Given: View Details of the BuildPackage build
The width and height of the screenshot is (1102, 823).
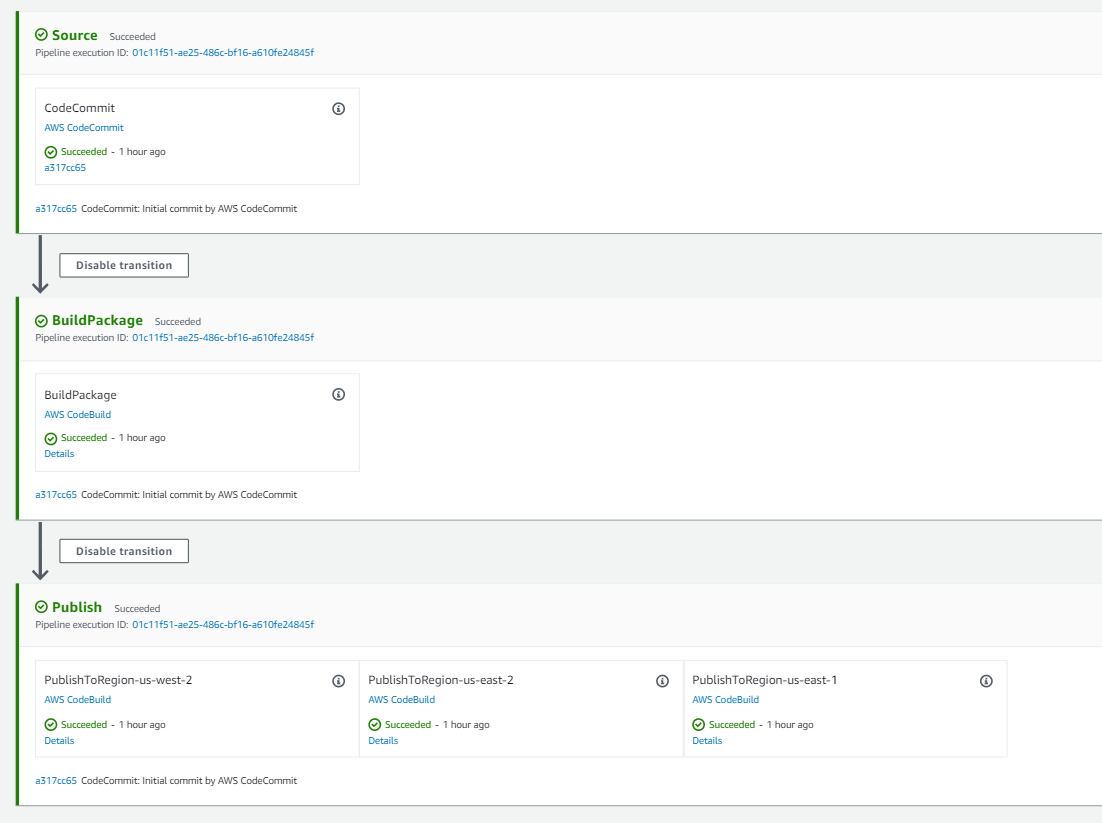Looking at the screenshot, I should point(58,453).
